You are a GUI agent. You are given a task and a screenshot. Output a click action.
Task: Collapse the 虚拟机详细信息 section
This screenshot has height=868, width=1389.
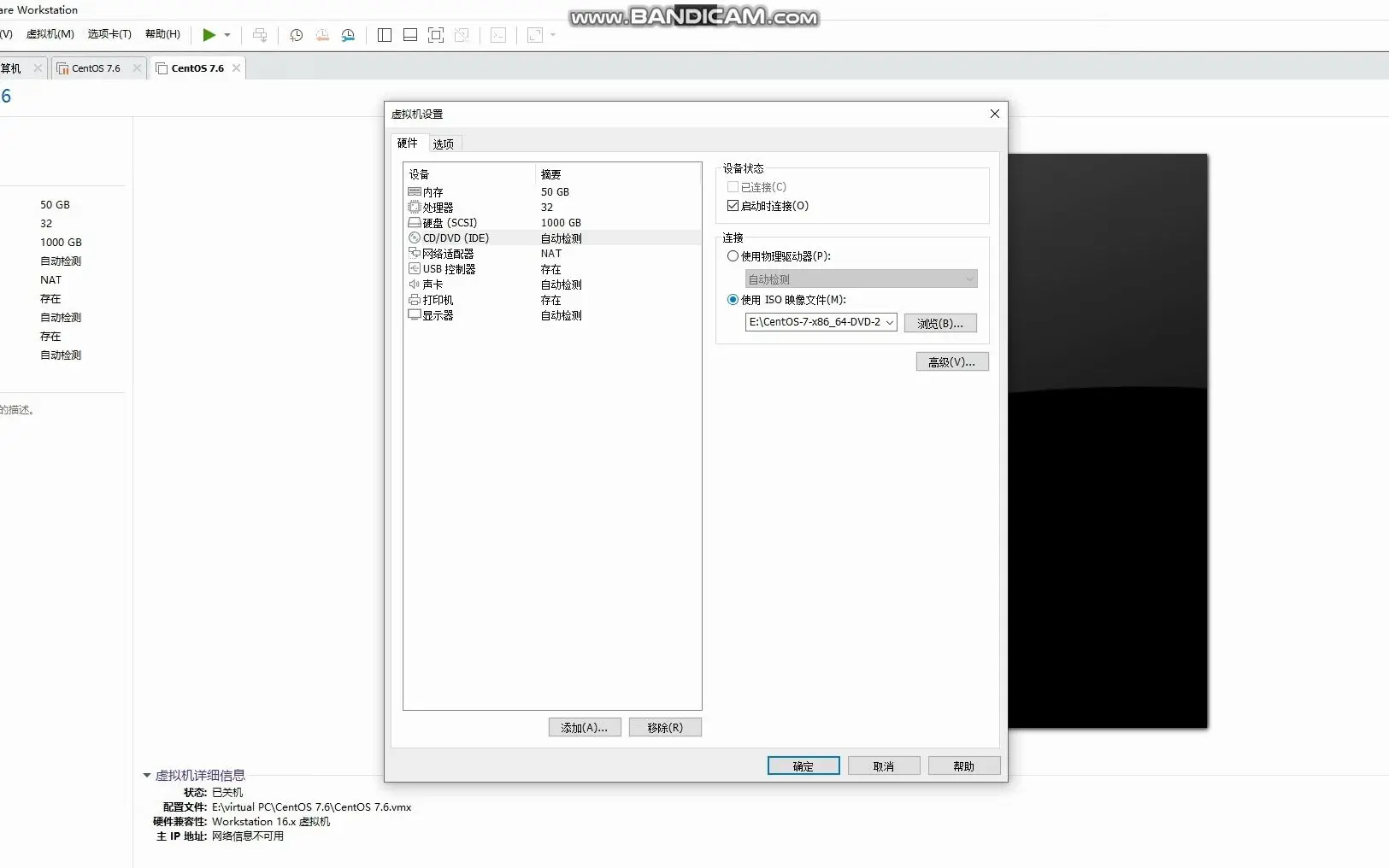click(147, 776)
